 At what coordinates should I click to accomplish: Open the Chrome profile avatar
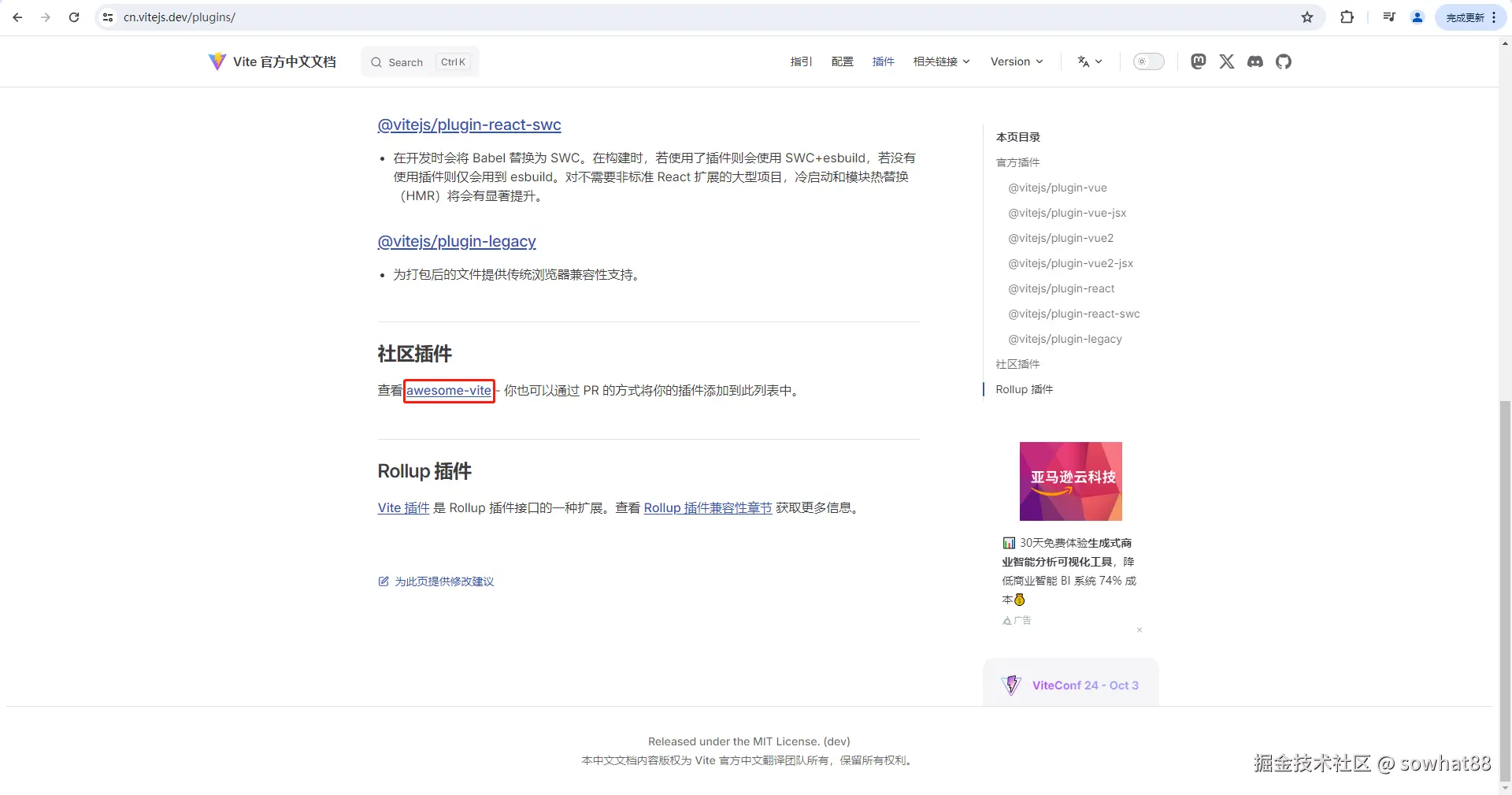point(1417,17)
